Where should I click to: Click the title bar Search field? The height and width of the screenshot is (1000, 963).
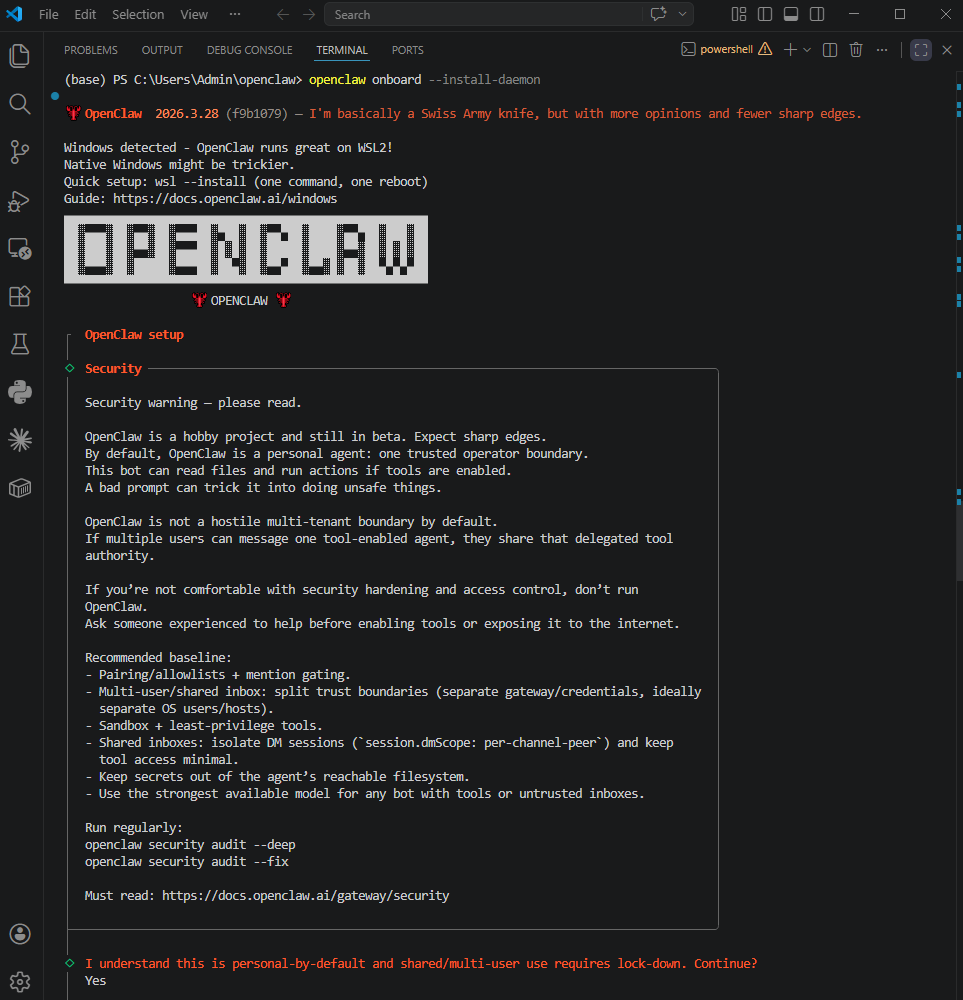[x=485, y=14]
